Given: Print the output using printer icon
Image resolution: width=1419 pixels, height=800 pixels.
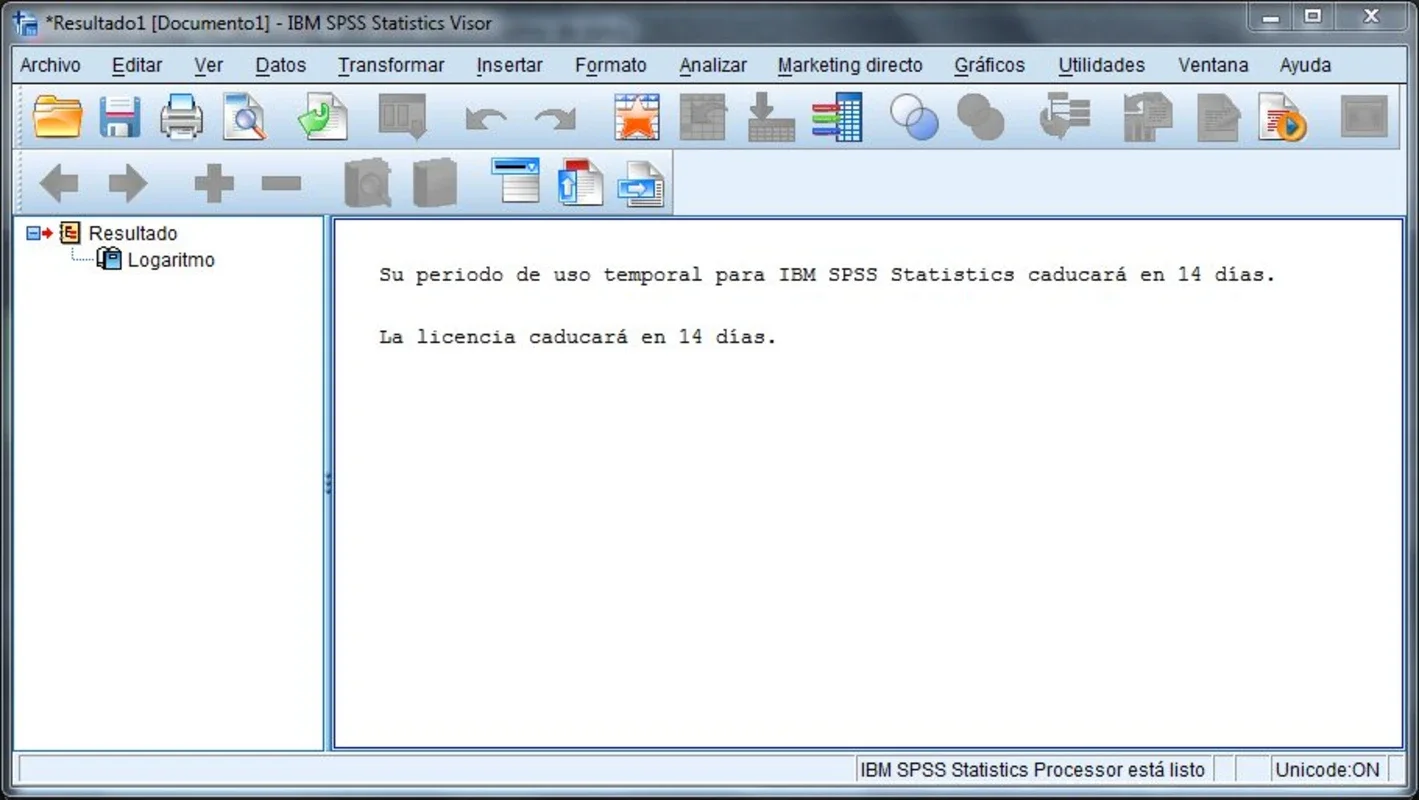Looking at the screenshot, I should click(x=182, y=117).
